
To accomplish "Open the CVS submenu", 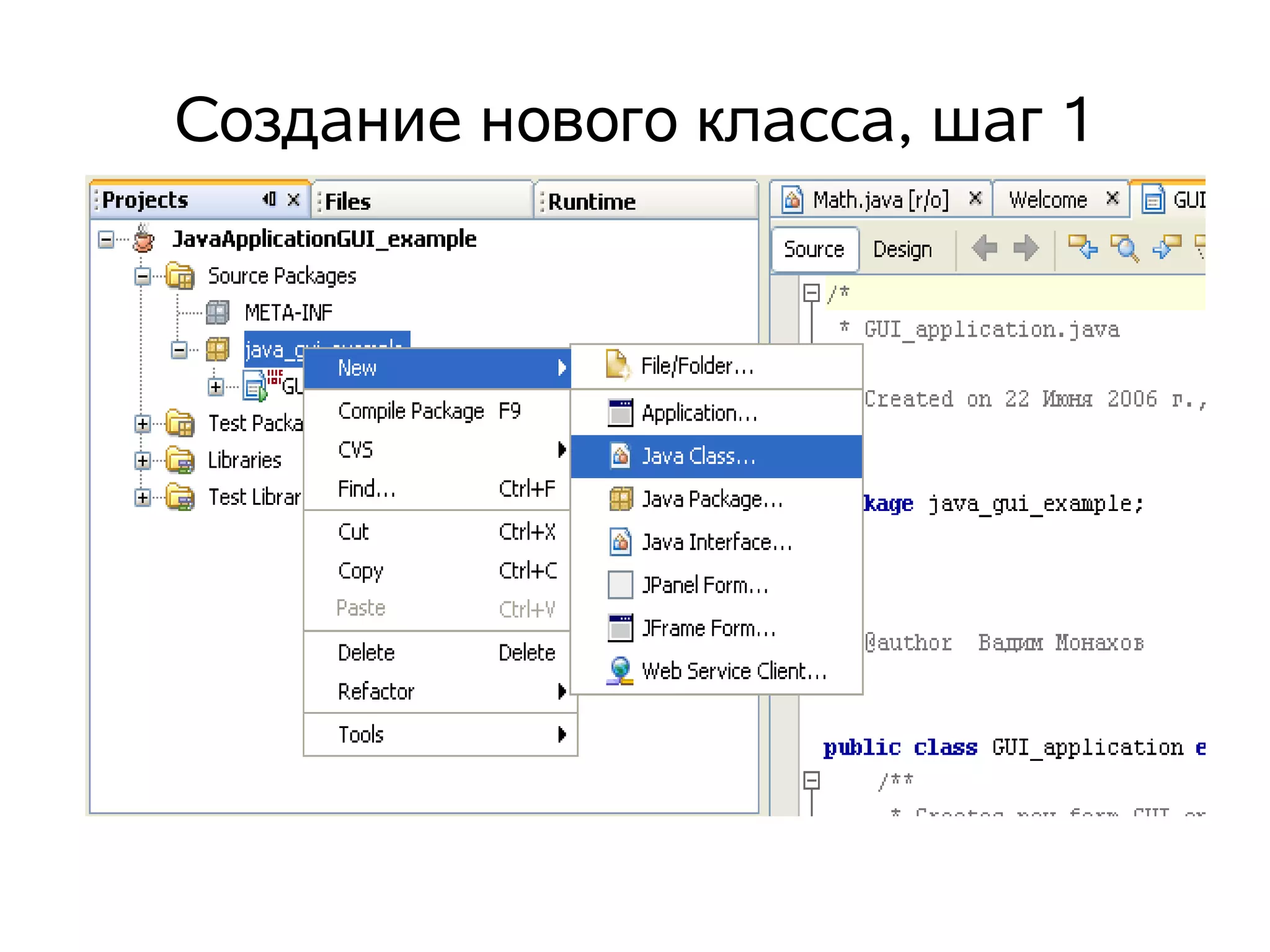I will pos(437,449).
